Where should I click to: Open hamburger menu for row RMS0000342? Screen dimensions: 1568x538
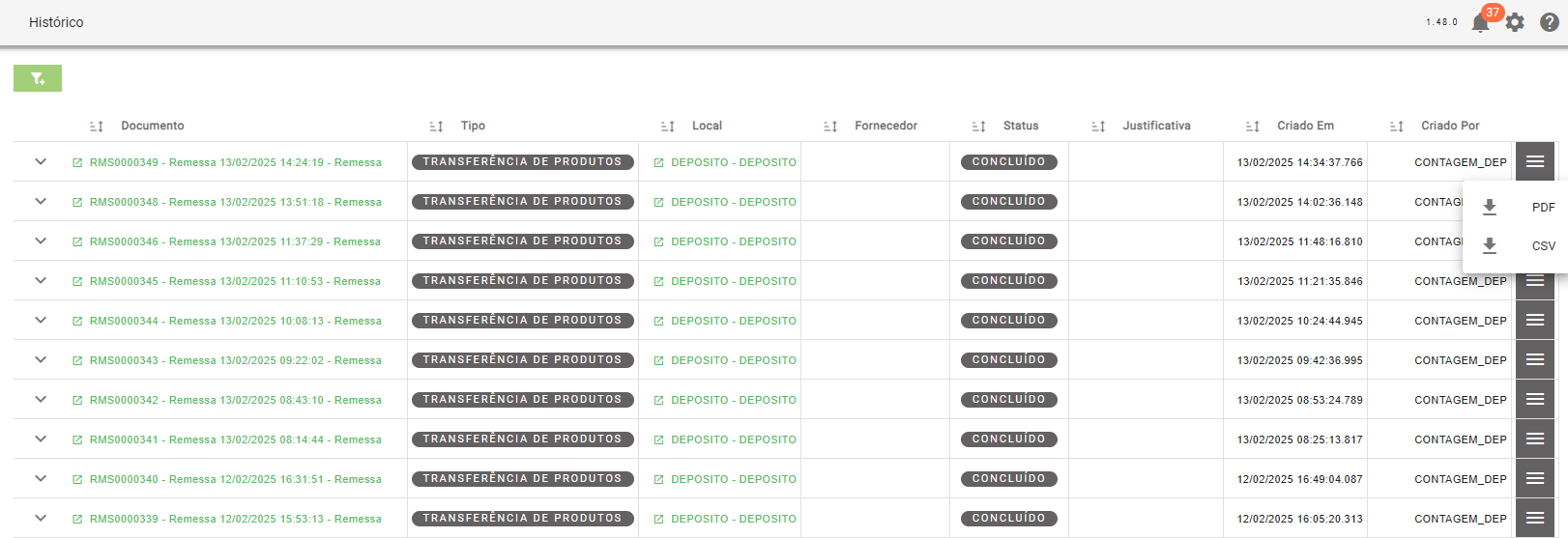pyautogui.click(x=1535, y=399)
